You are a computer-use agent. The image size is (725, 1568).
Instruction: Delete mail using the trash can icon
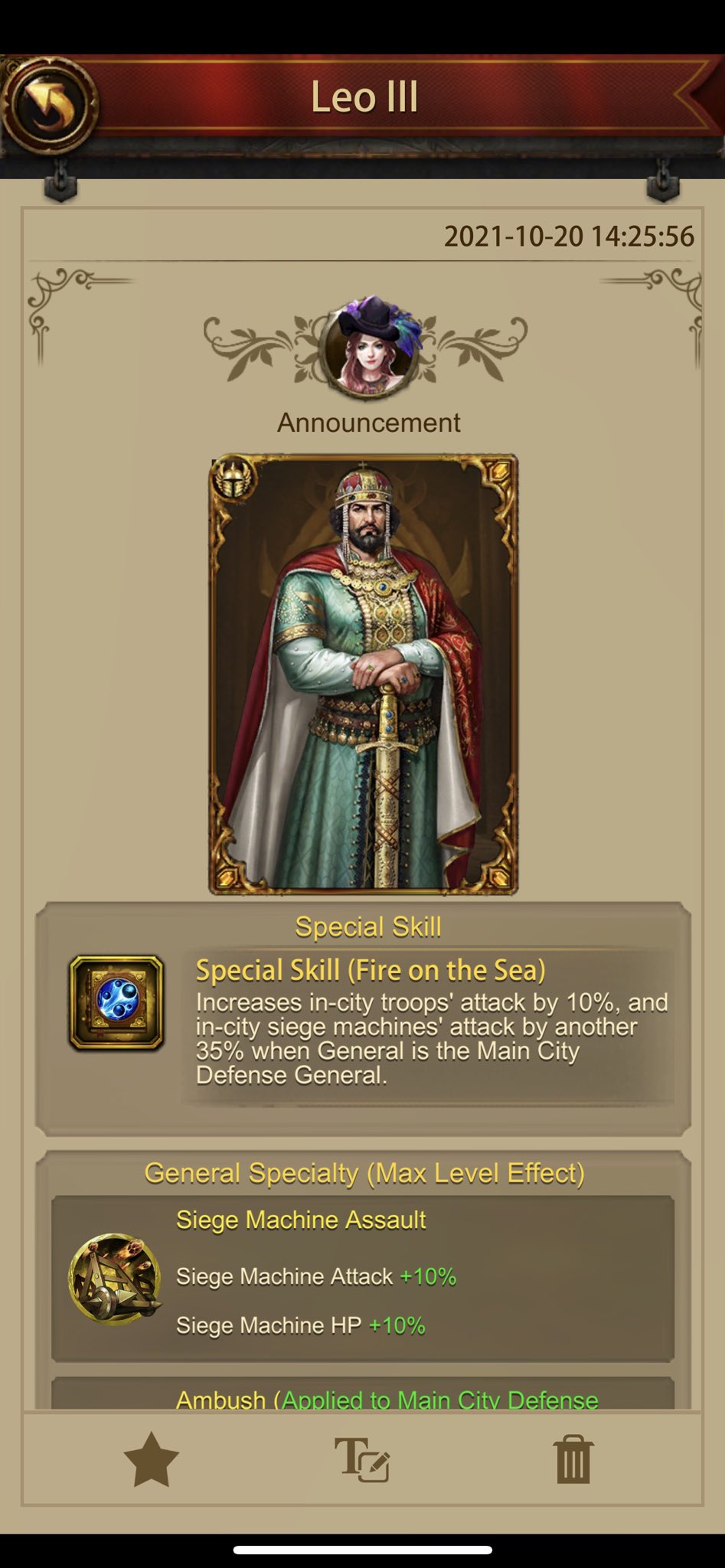click(x=573, y=1459)
